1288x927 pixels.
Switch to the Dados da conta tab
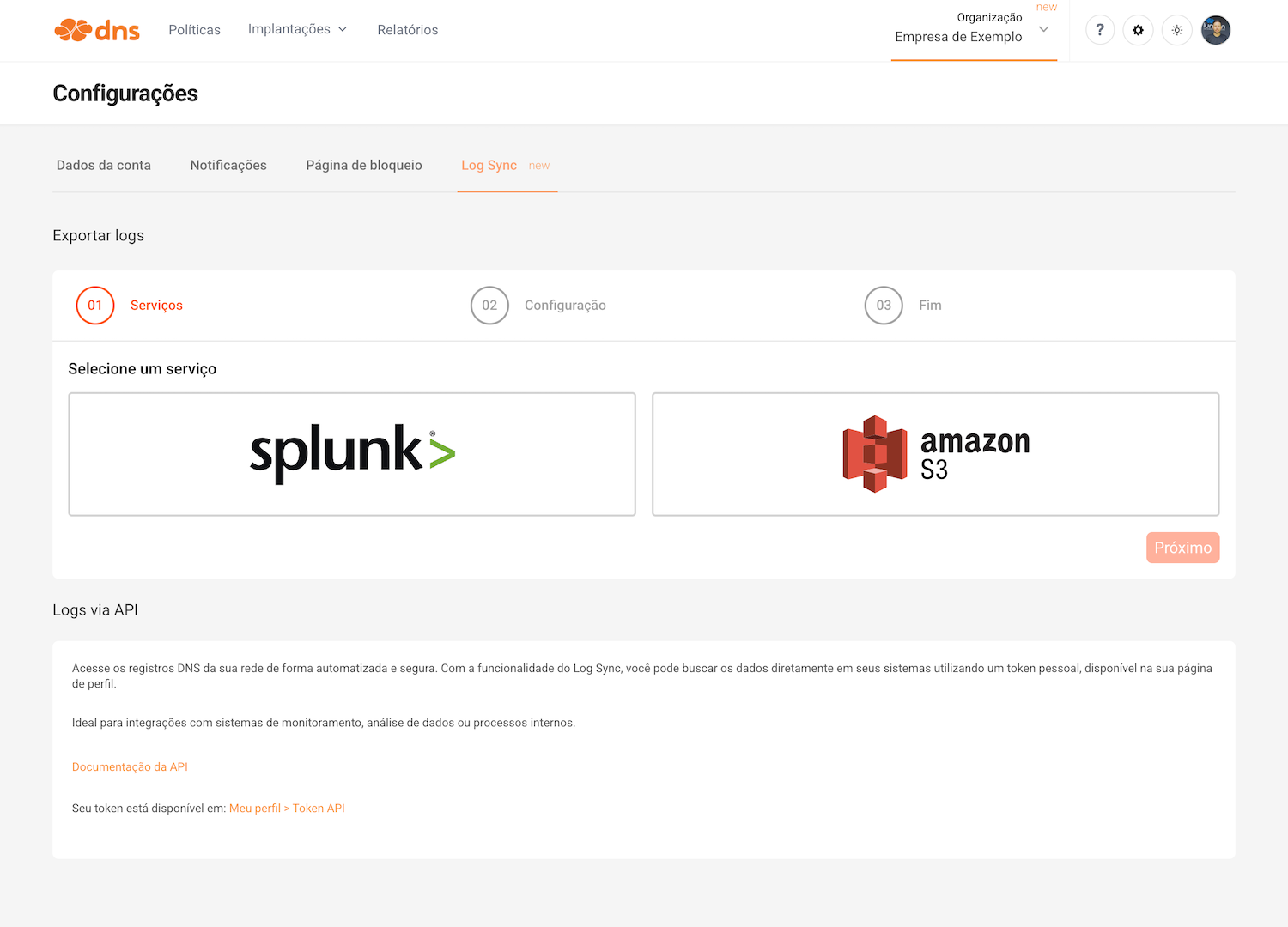[x=104, y=165]
